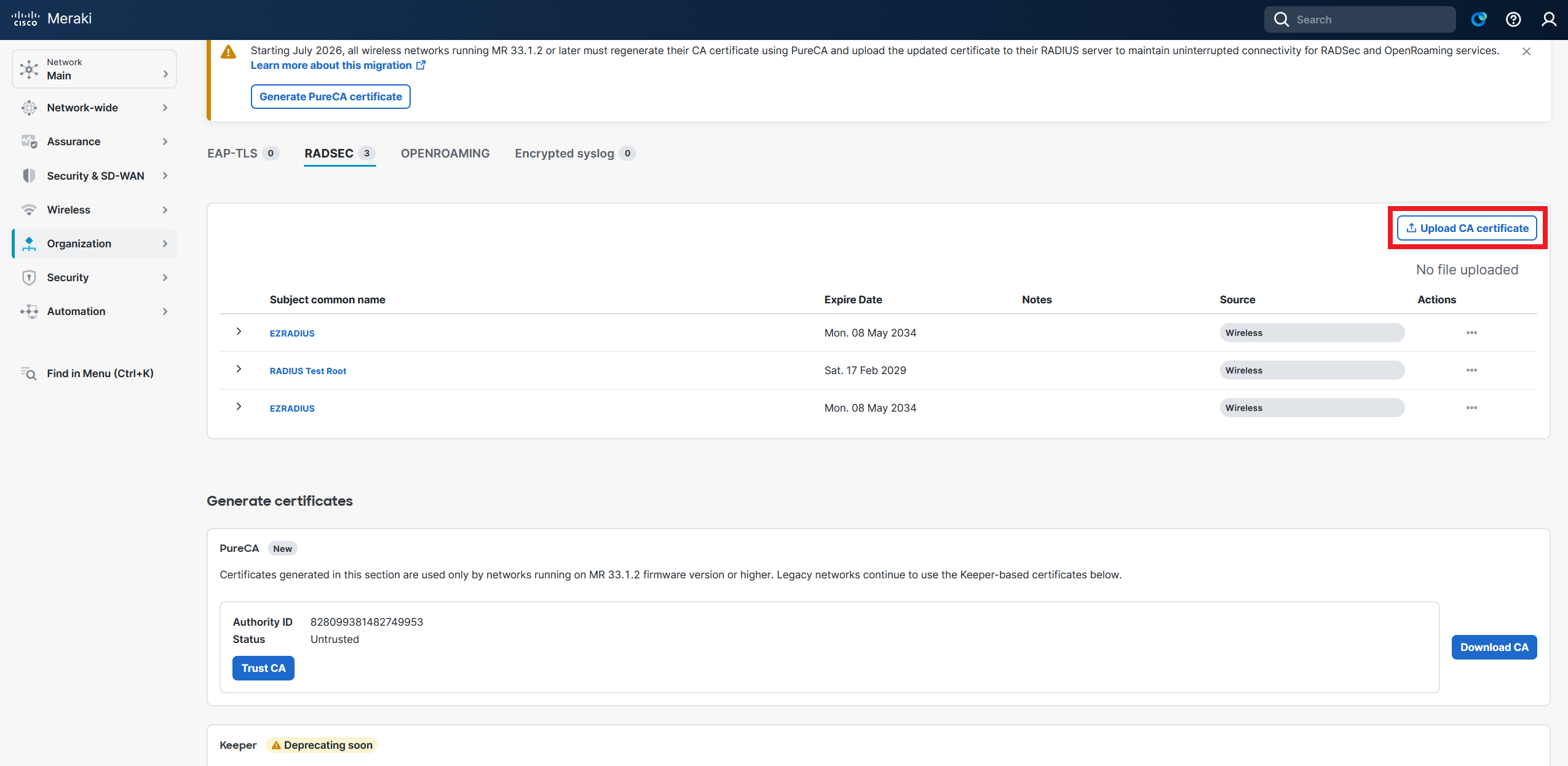Open actions menu for last EZRADIUS row
This screenshot has width=1568, height=766.
[x=1471, y=408]
